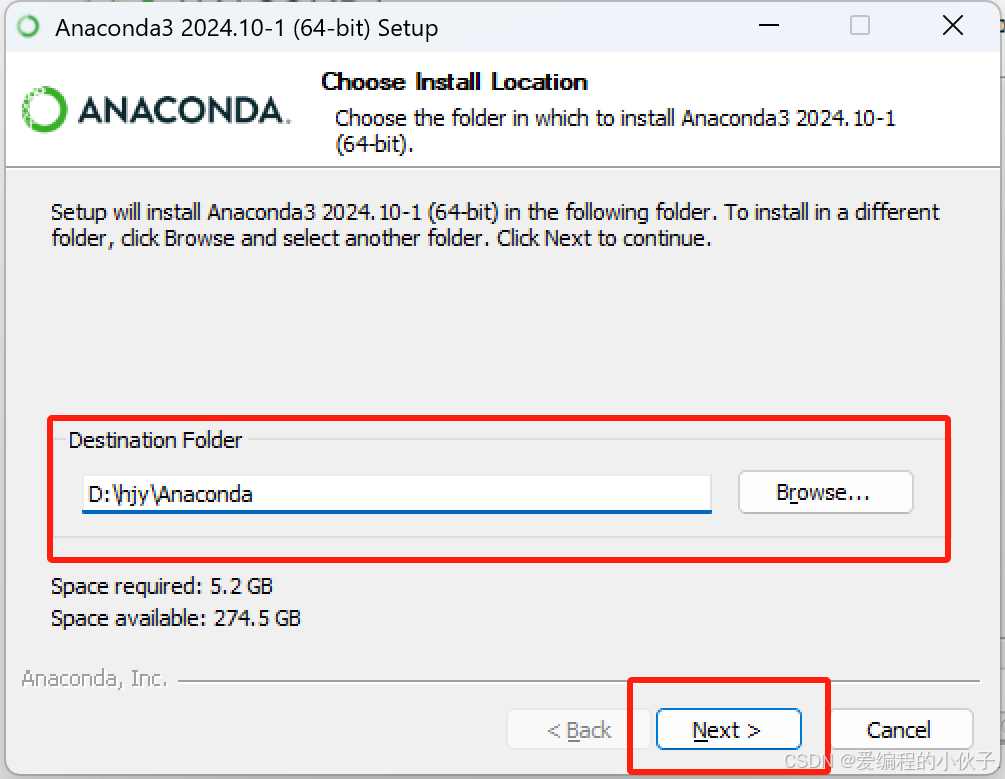1005x779 pixels.
Task: Cancel the Anaconda installation
Action: coord(899,730)
